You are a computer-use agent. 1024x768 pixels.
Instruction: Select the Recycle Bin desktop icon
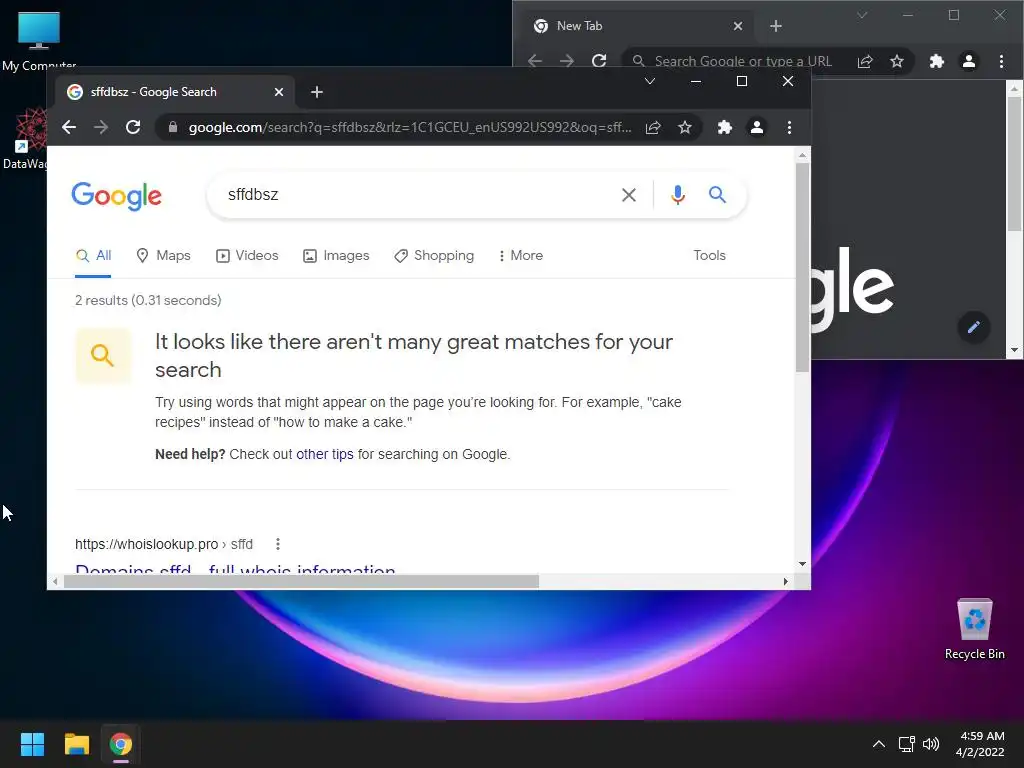(x=974, y=628)
